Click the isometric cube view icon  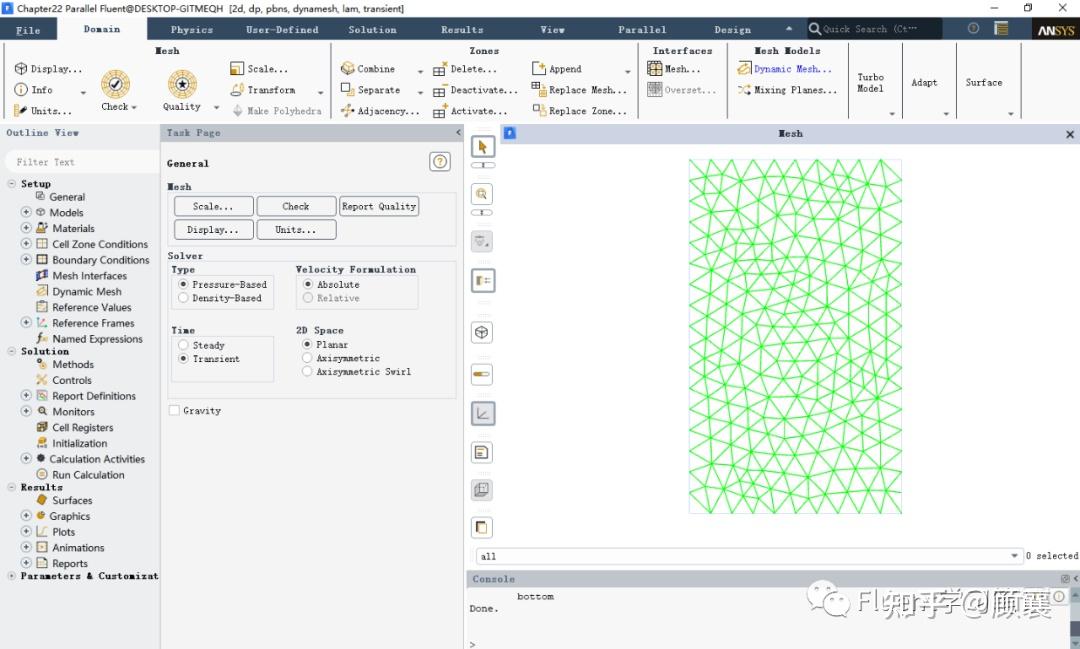(482, 332)
